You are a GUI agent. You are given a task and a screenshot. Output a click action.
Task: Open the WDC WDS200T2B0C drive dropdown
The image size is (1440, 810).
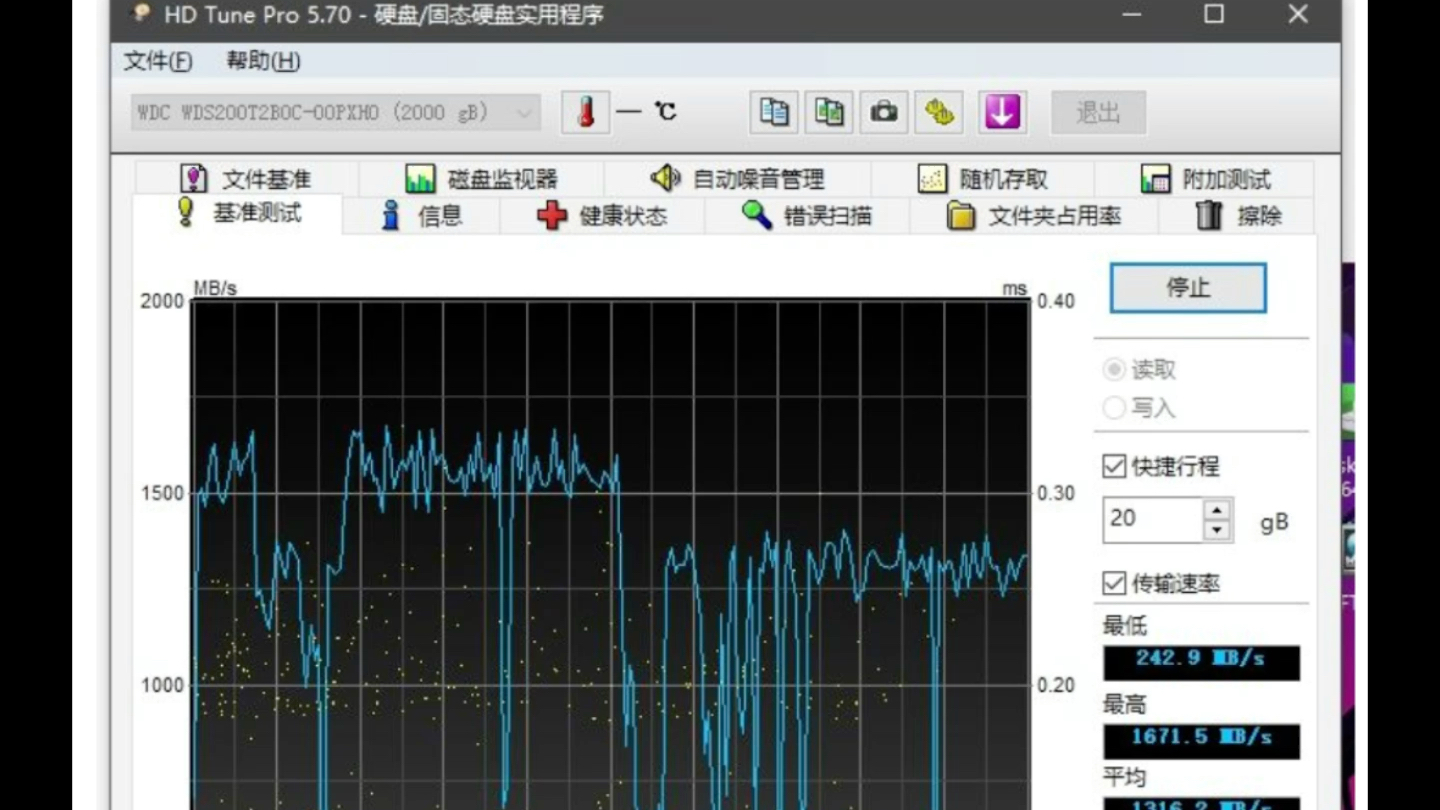(x=336, y=112)
